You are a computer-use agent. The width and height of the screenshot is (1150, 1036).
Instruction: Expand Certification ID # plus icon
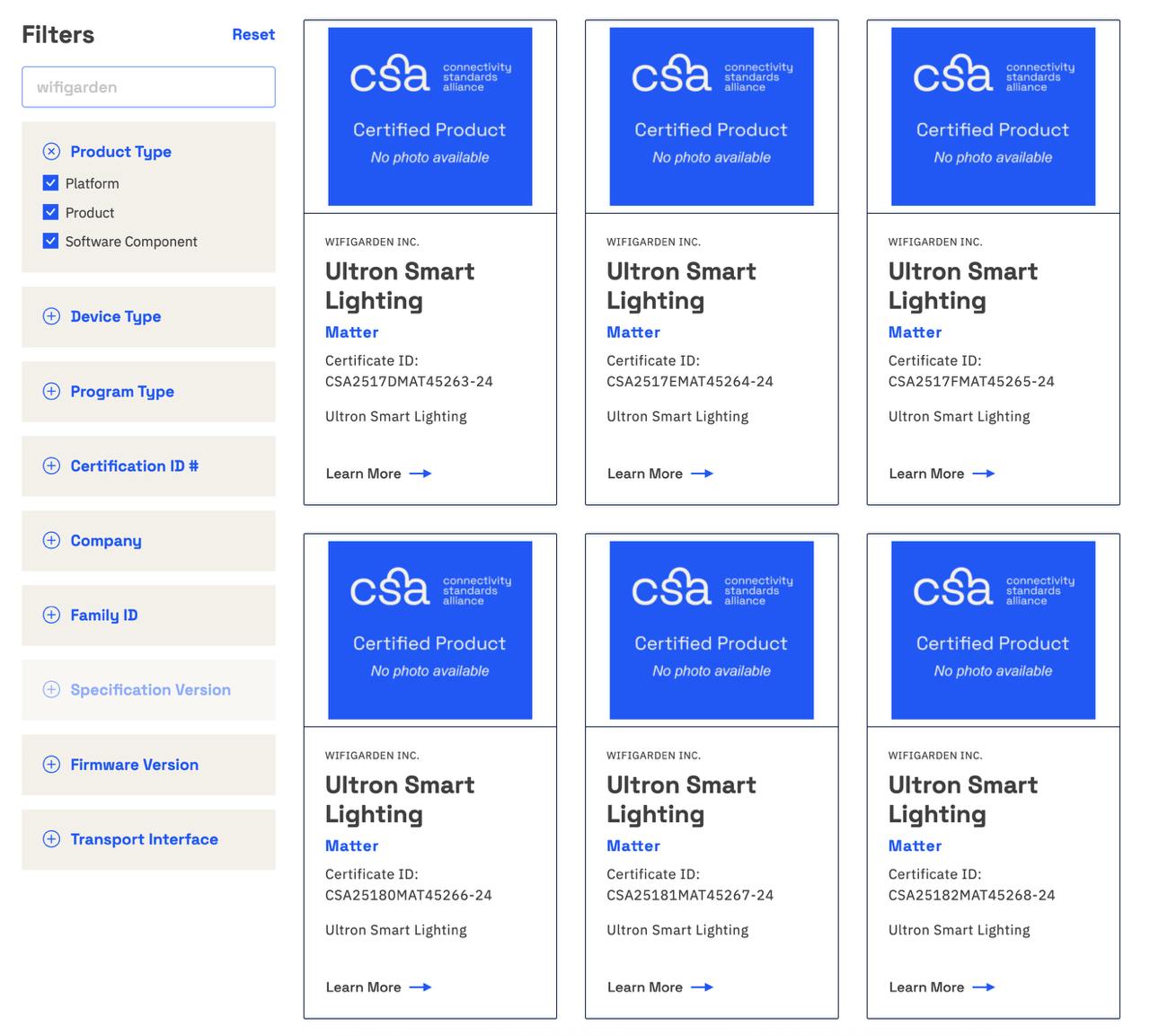51,465
